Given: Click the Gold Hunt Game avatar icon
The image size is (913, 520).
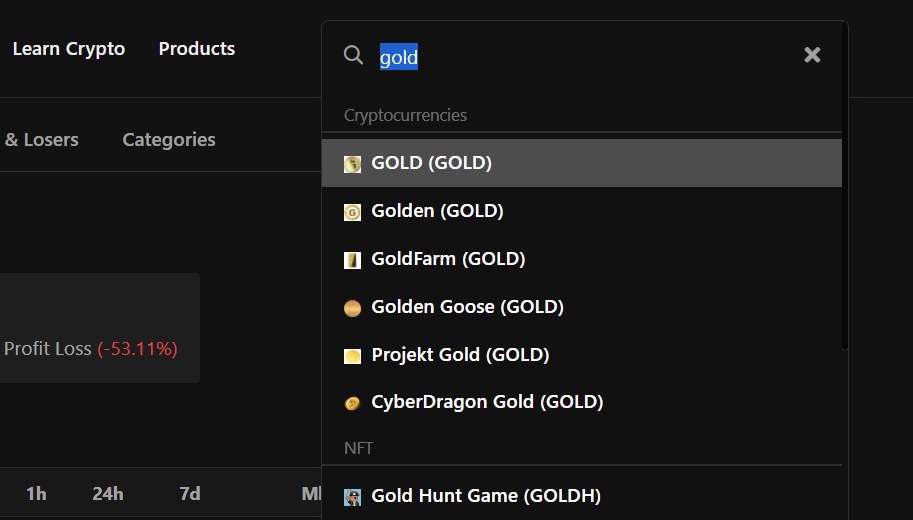Looking at the screenshot, I should click(x=352, y=497).
